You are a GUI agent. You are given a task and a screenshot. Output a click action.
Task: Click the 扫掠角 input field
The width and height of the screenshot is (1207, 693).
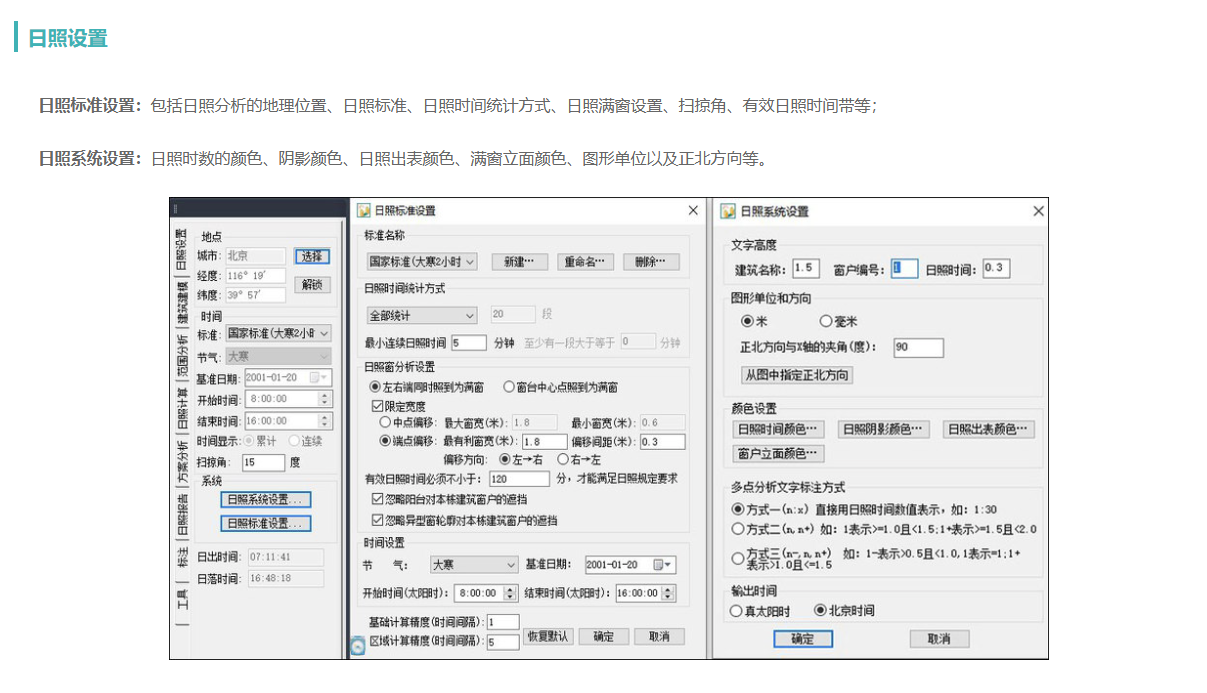262,462
